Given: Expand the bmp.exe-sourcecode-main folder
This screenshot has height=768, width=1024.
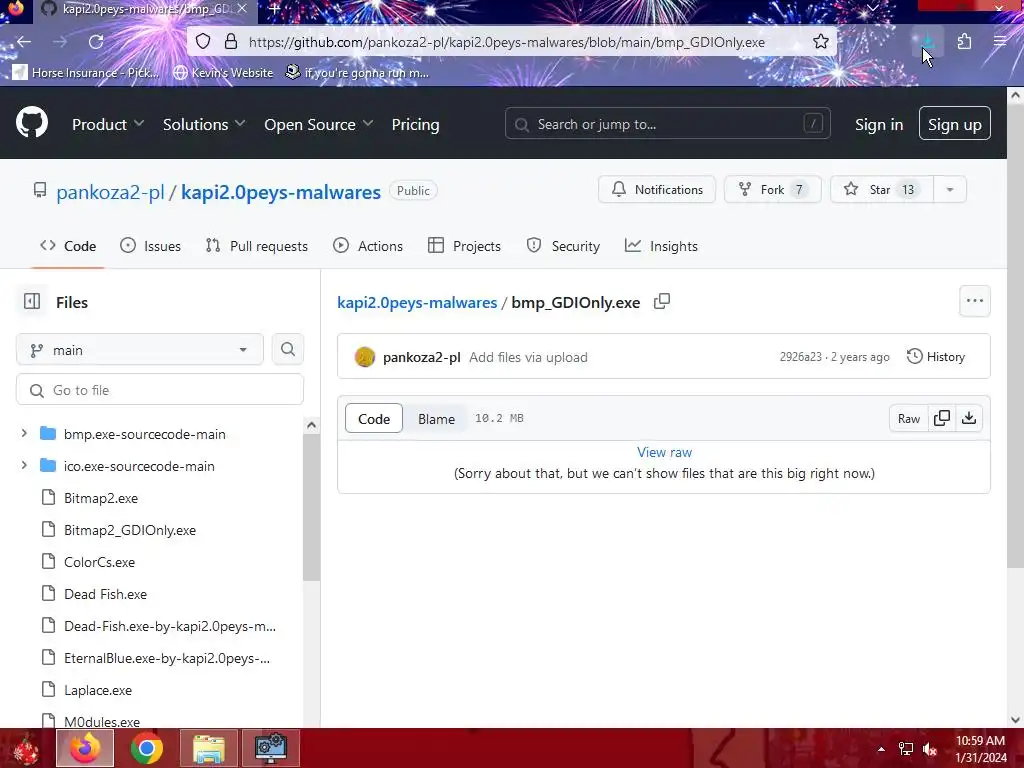Looking at the screenshot, I should pos(24,434).
